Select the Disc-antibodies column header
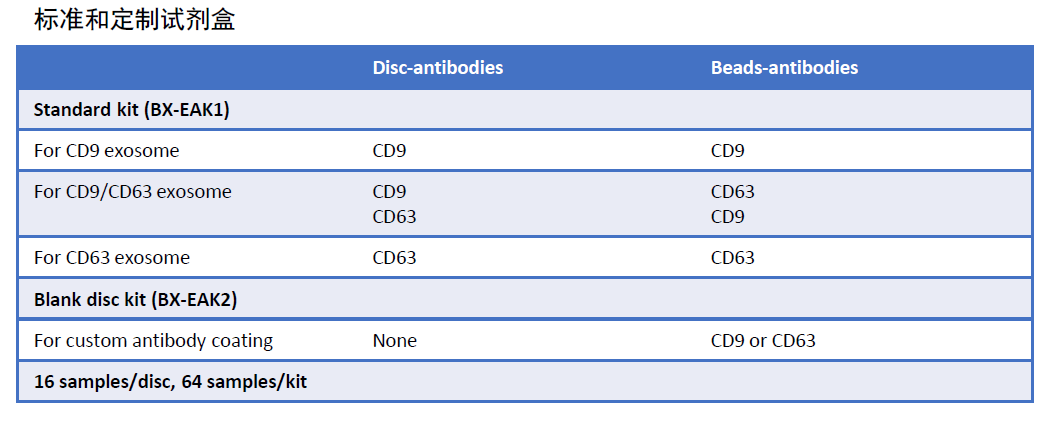This screenshot has height=421, width=1053. coord(437,68)
